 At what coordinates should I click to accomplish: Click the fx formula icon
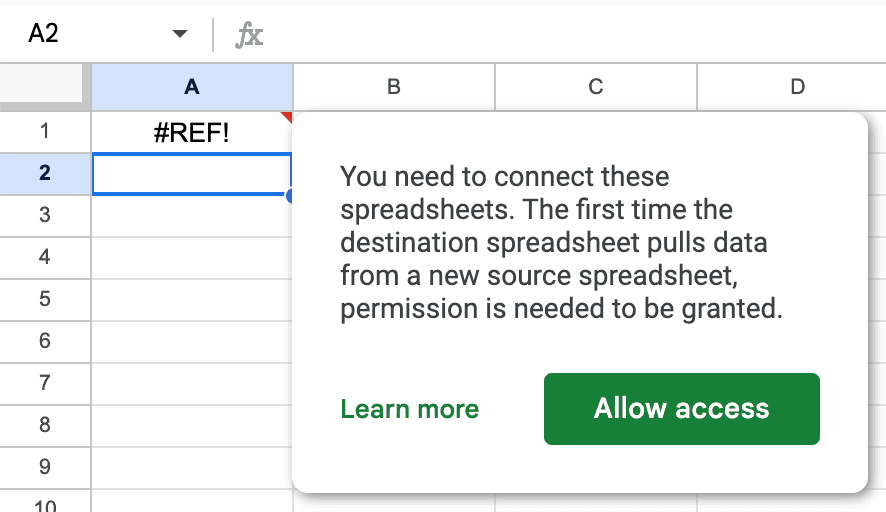(x=249, y=35)
